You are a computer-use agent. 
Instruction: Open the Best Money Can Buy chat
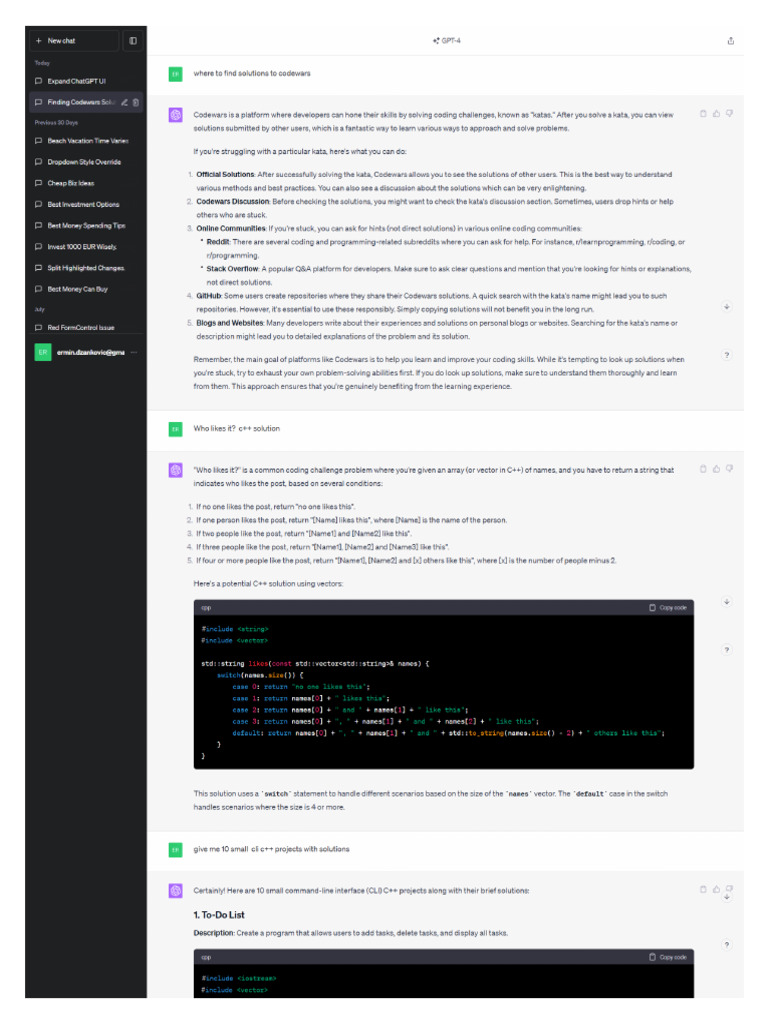tap(86, 289)
